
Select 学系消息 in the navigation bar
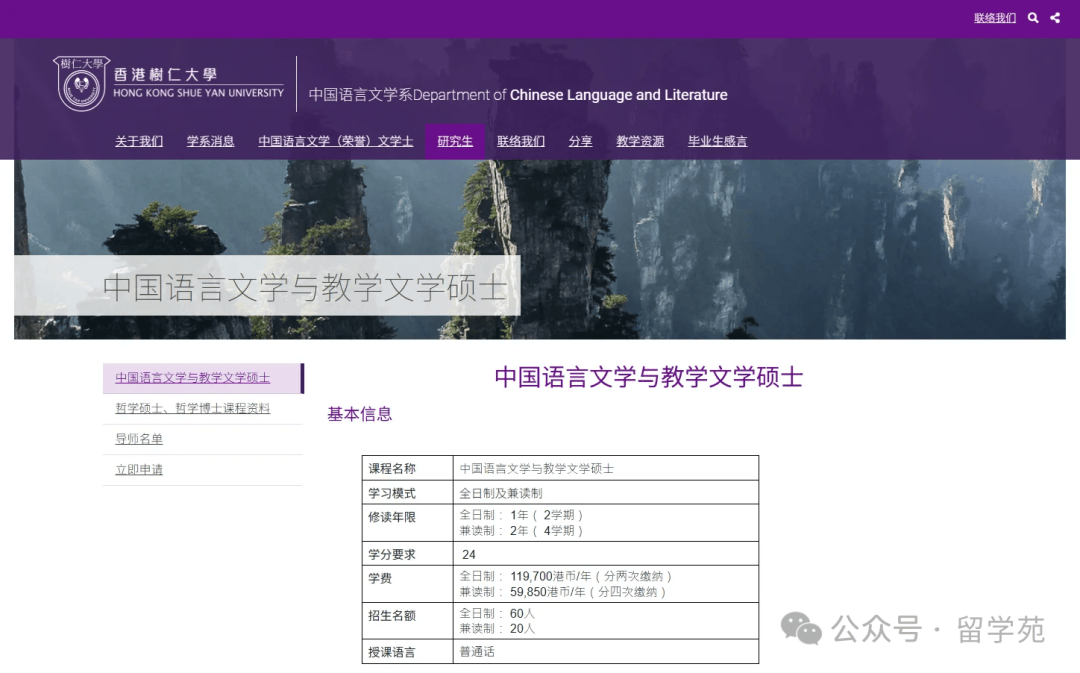[x=210, y=141]
